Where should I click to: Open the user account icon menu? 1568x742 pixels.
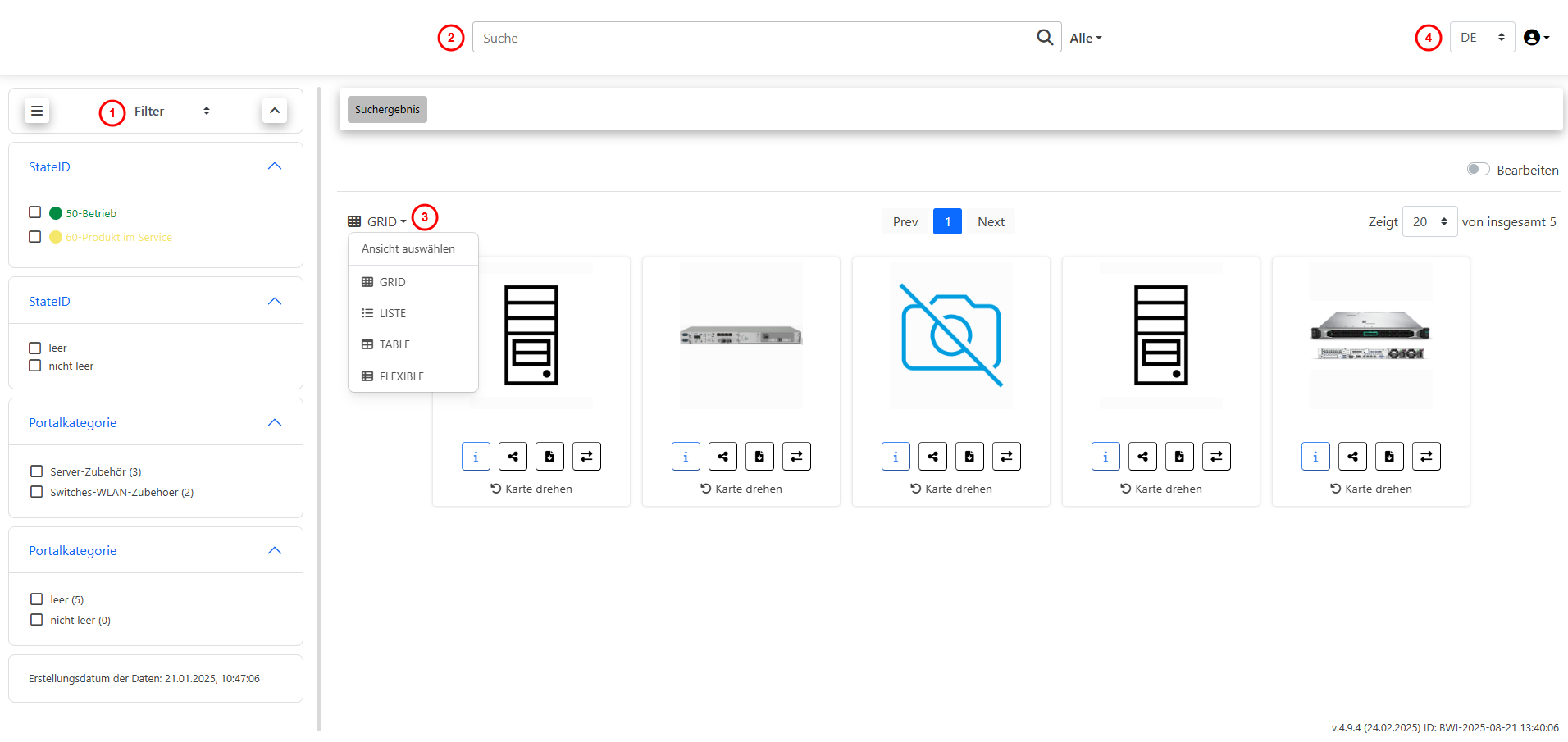click(x=1535, y=38)
